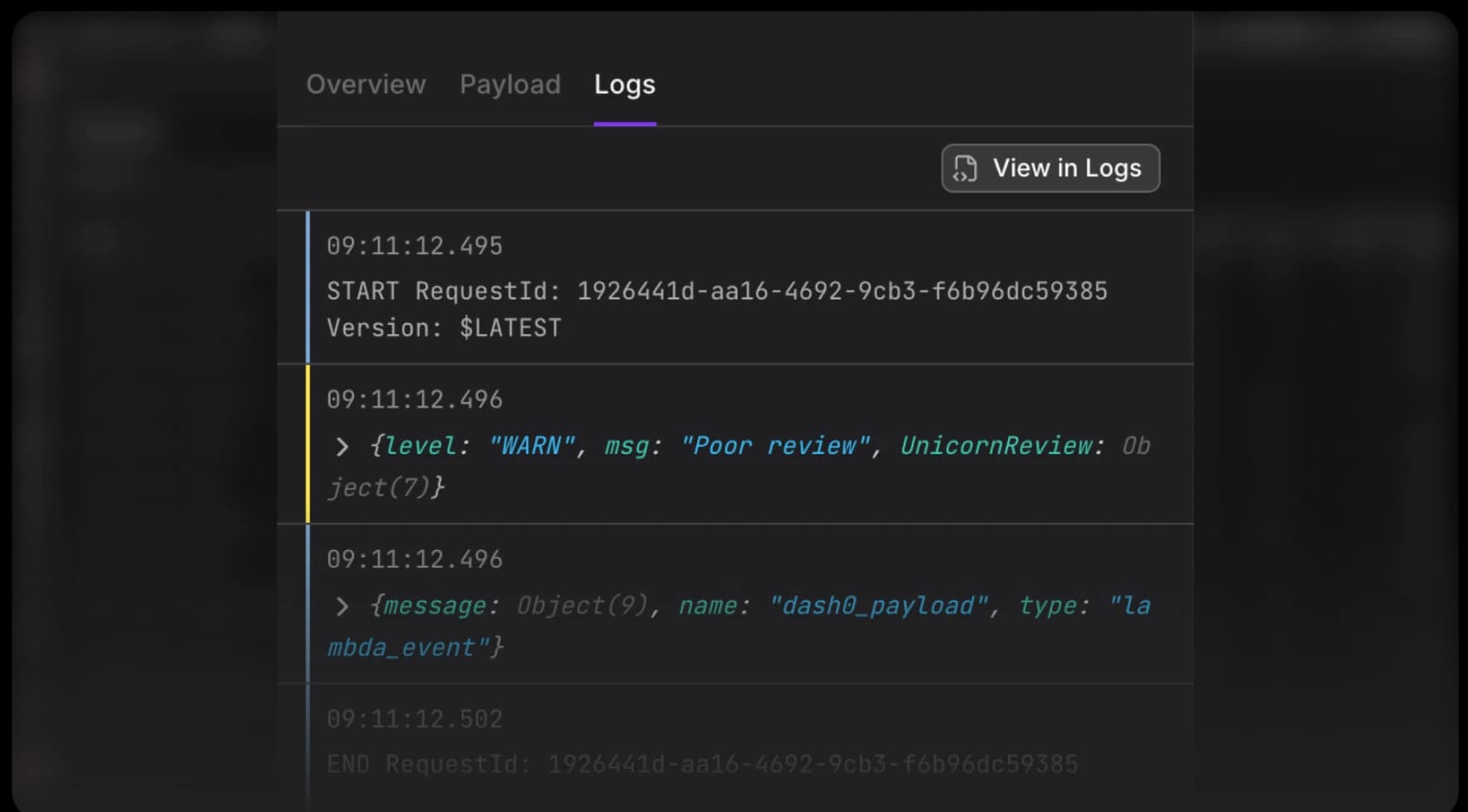Select the 09:11:12.502 timestamp
Screen dimensions: 1468x812
coord(414,719)
